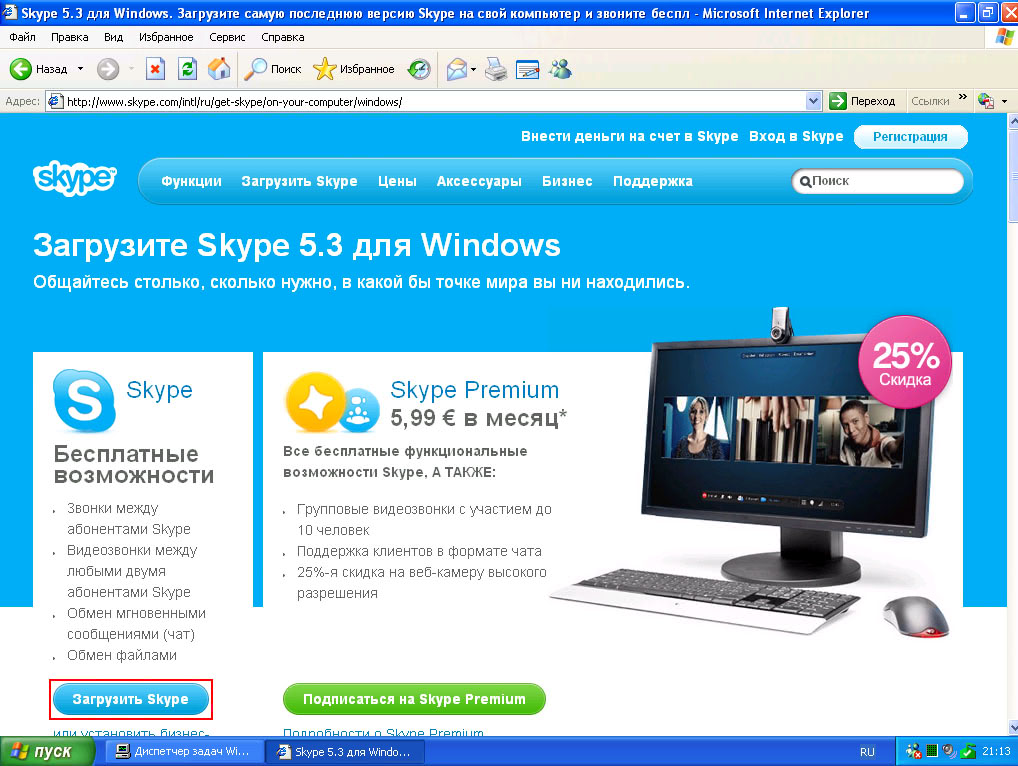
Task: Open Избранное favorites star button
Action: 354,69
